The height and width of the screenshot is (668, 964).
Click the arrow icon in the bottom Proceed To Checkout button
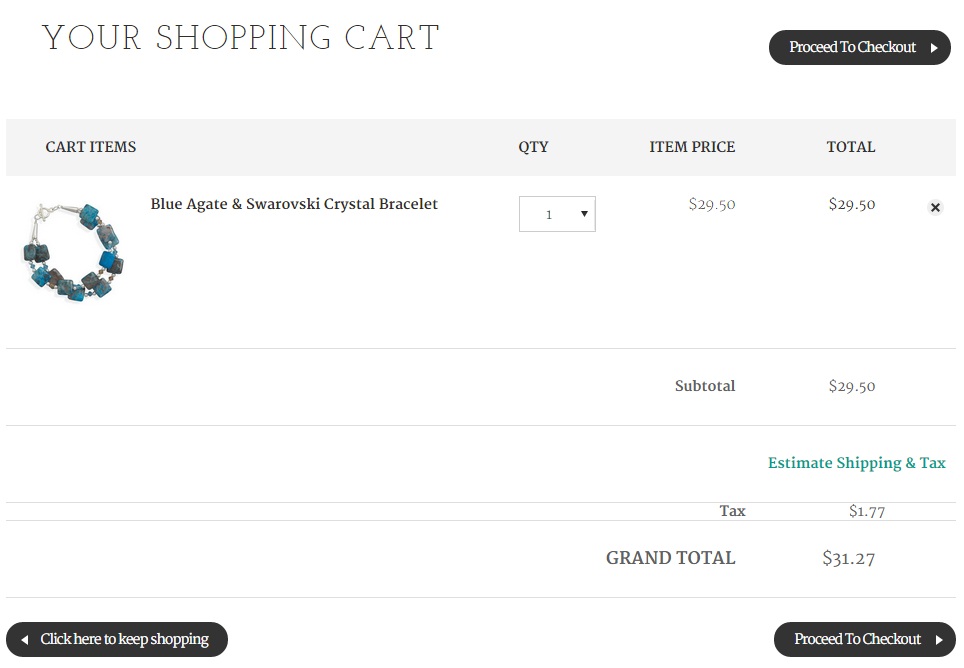coord(939,640)
